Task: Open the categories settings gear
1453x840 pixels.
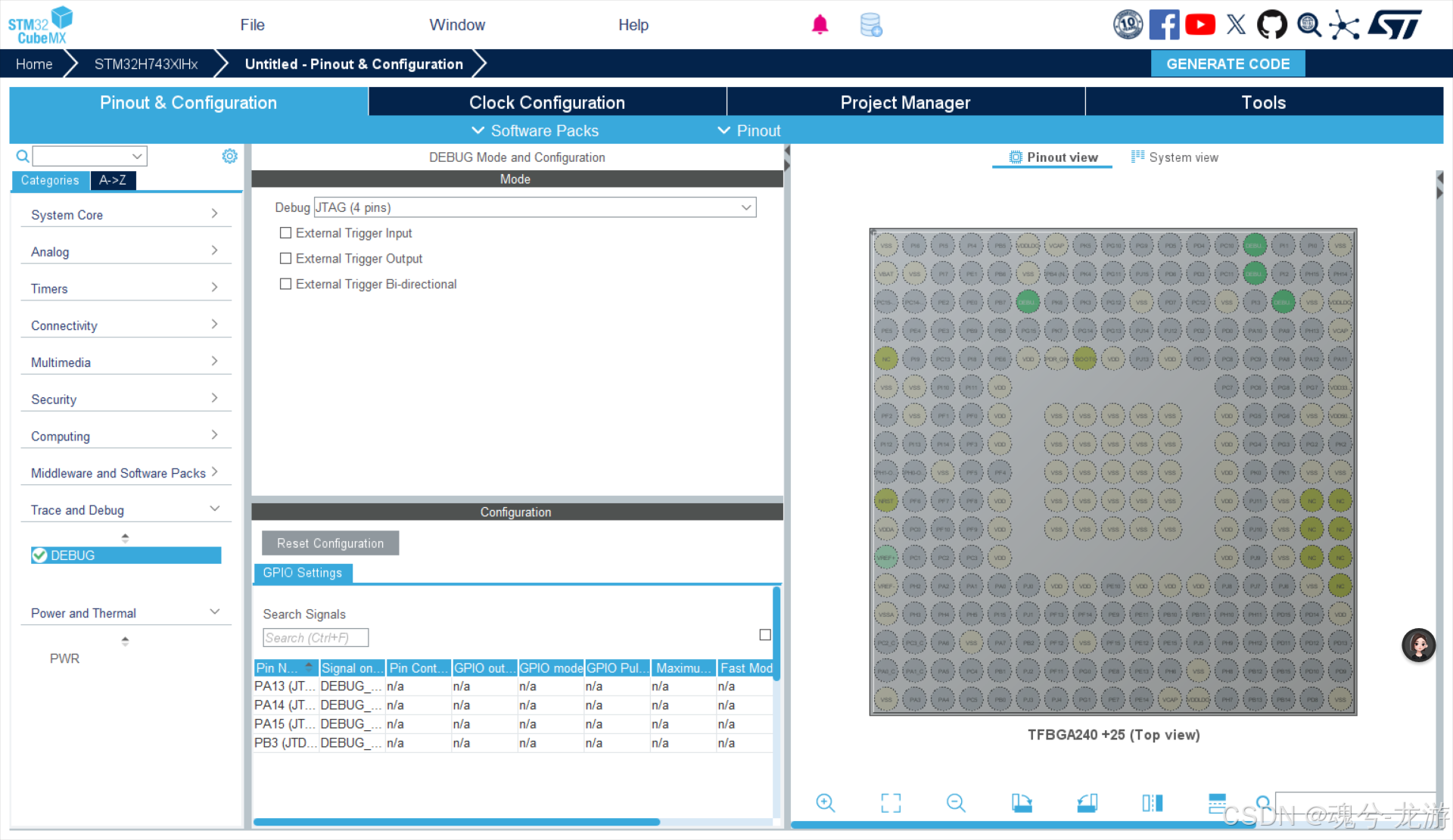Action: pyautogui.click(x=229, y=156)
